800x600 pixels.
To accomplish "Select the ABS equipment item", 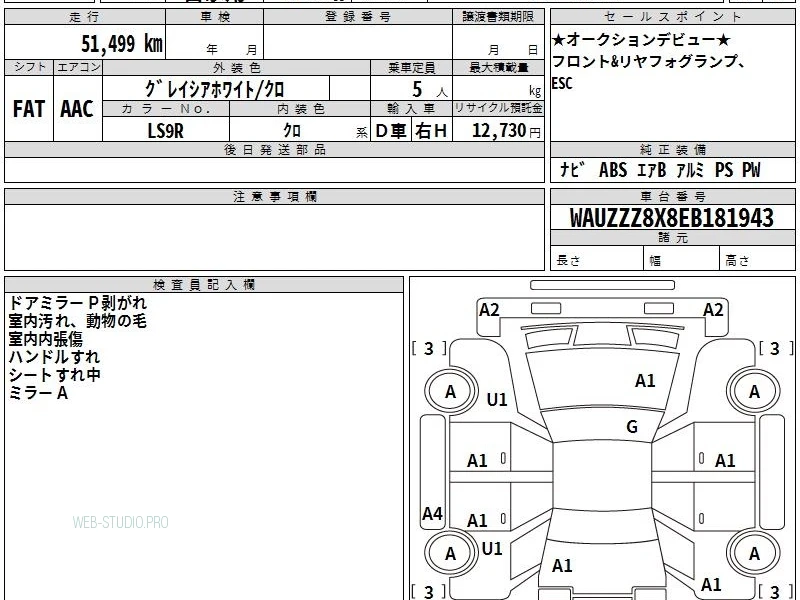I will click(613, 170).
